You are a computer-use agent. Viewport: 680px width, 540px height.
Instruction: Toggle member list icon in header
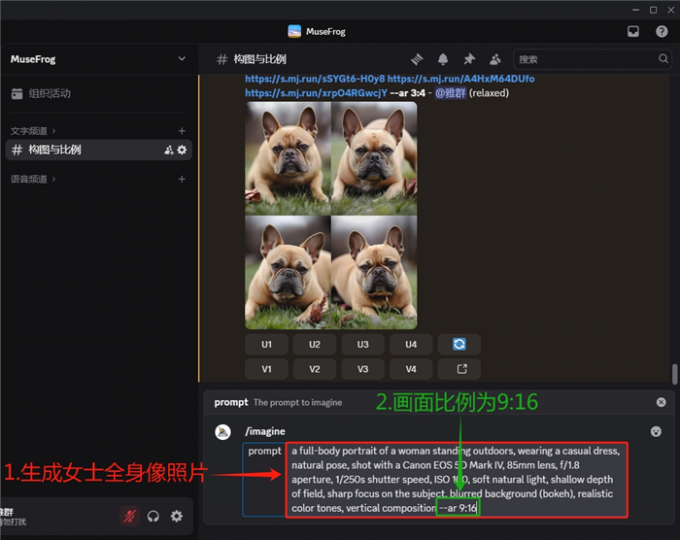(495, 59)
